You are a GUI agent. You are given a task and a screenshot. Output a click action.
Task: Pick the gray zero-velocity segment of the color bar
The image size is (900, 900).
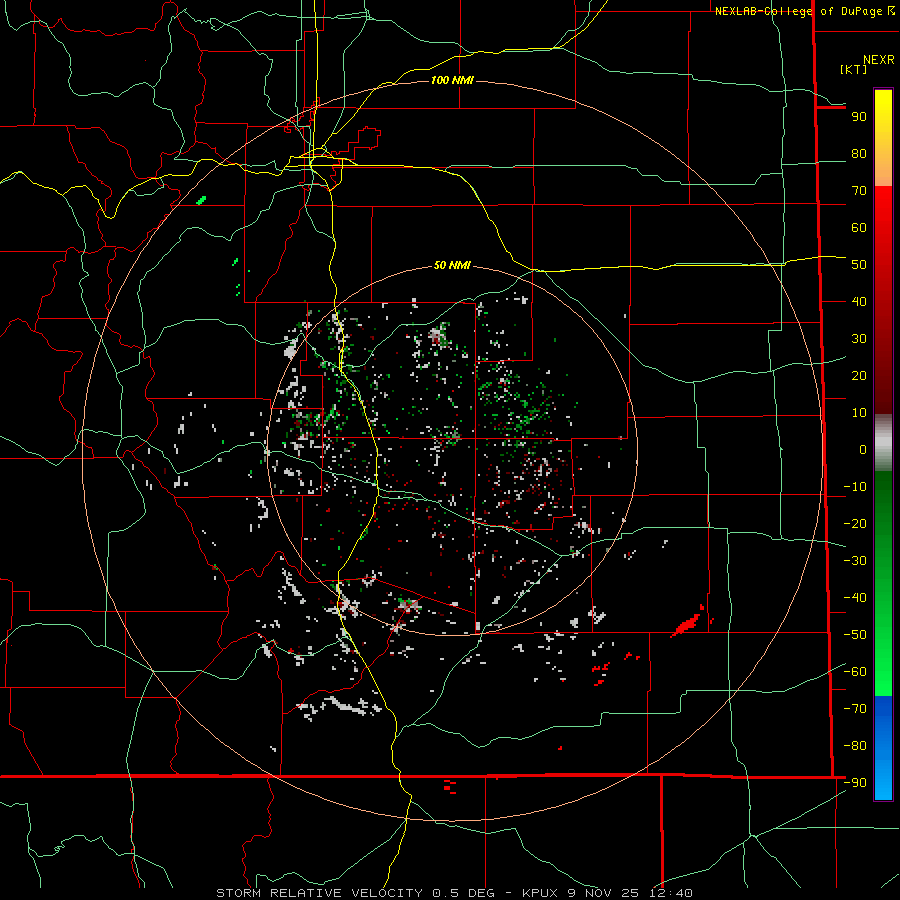pyautogui.click(x=883, y=443)
